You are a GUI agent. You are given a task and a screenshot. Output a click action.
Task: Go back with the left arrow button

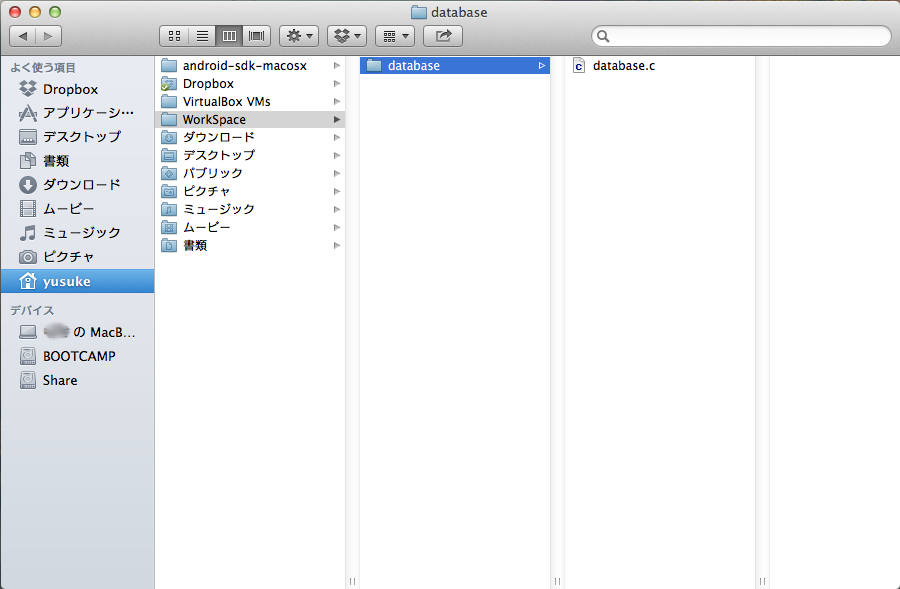(23, 36)
